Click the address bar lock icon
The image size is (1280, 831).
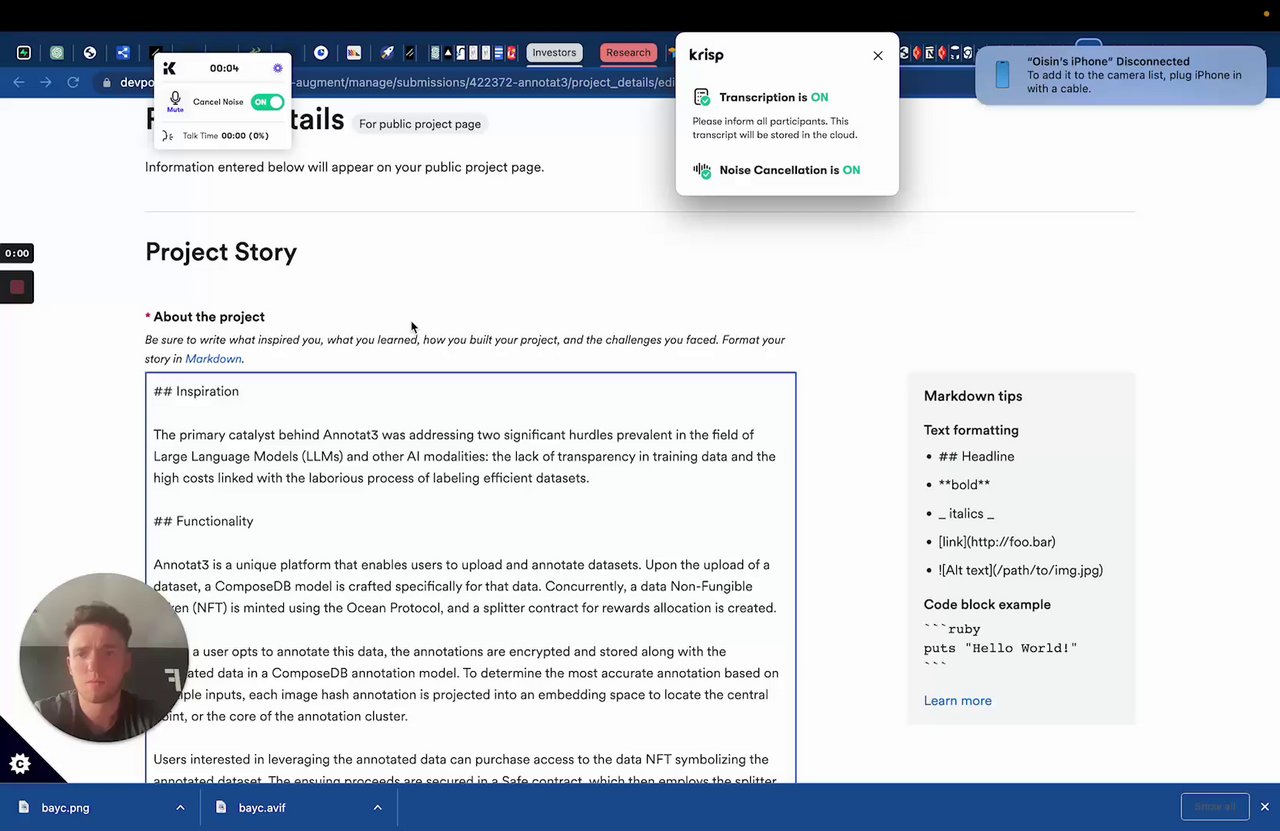[x=107, y=83]
